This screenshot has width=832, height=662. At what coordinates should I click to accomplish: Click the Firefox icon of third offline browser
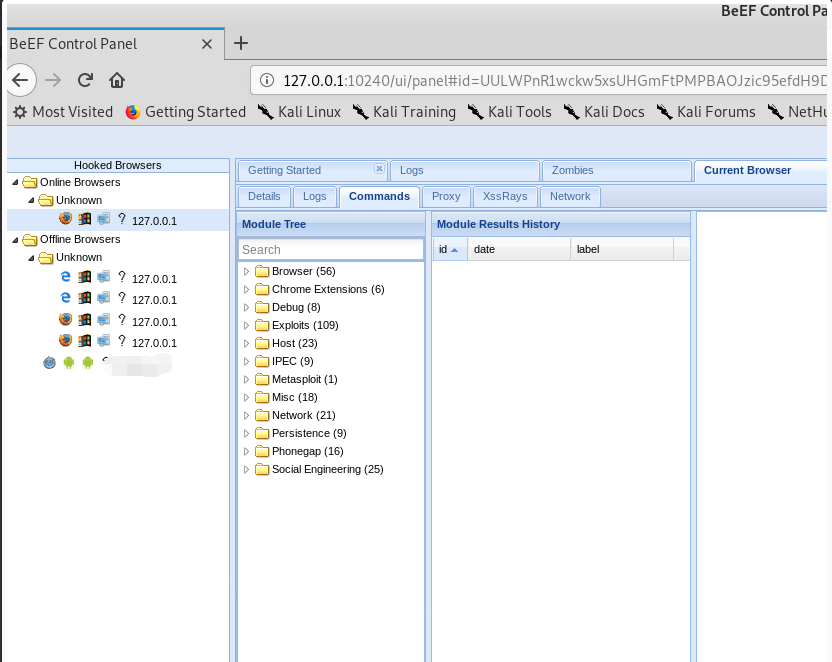point(65,319)
